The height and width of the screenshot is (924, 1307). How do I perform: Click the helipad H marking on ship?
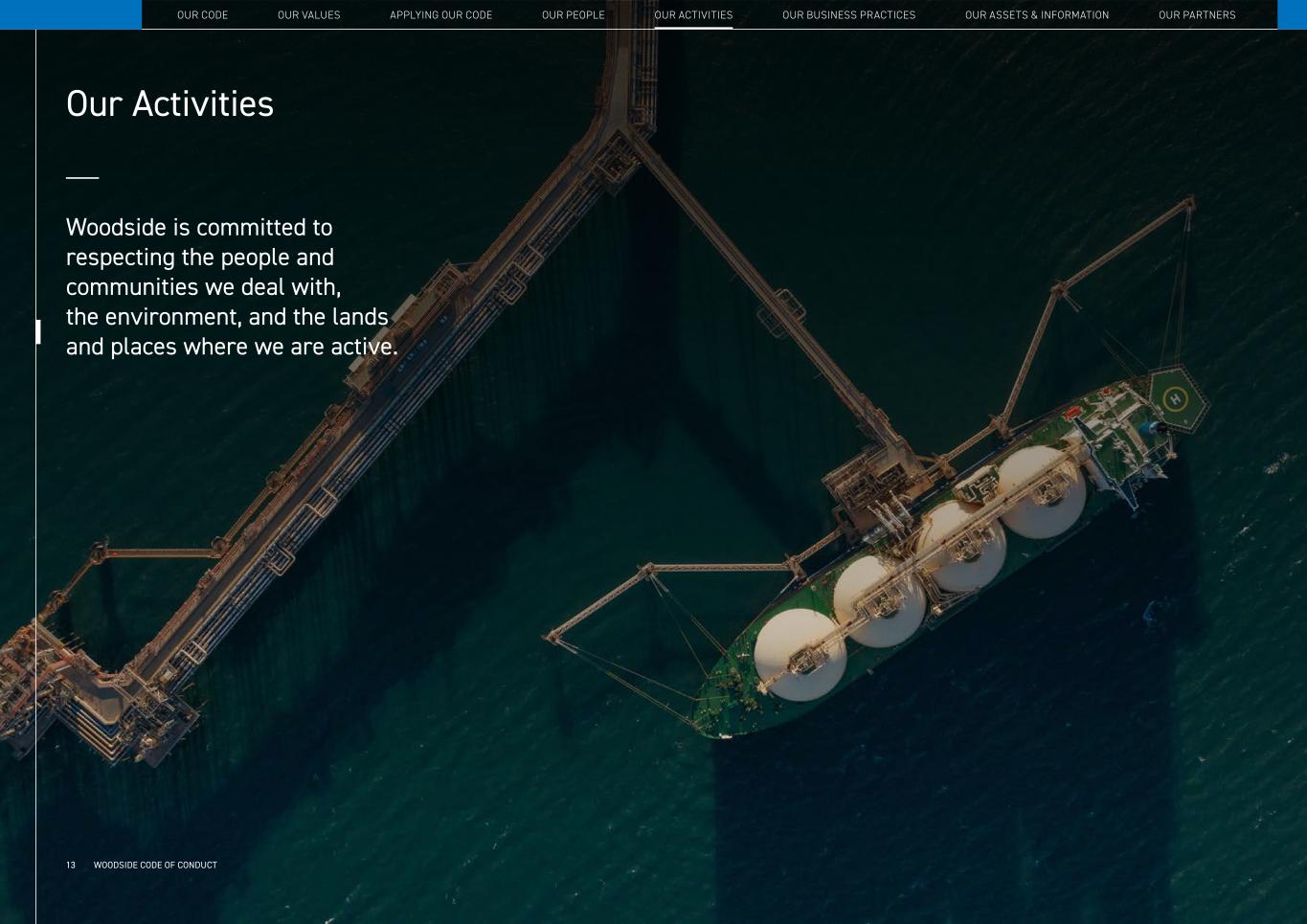point(1174,398)
